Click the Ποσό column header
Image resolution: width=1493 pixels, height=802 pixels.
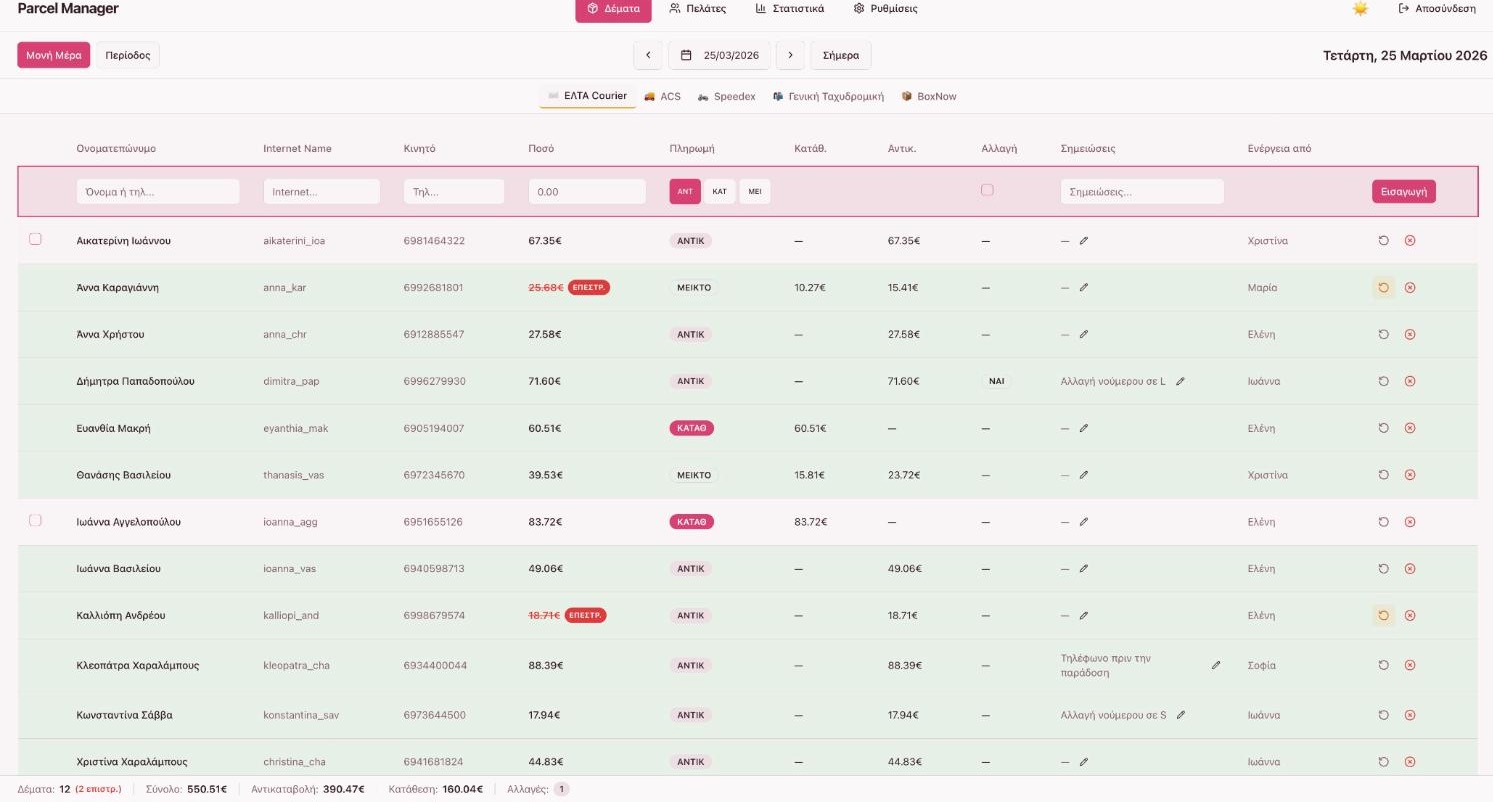541,148
